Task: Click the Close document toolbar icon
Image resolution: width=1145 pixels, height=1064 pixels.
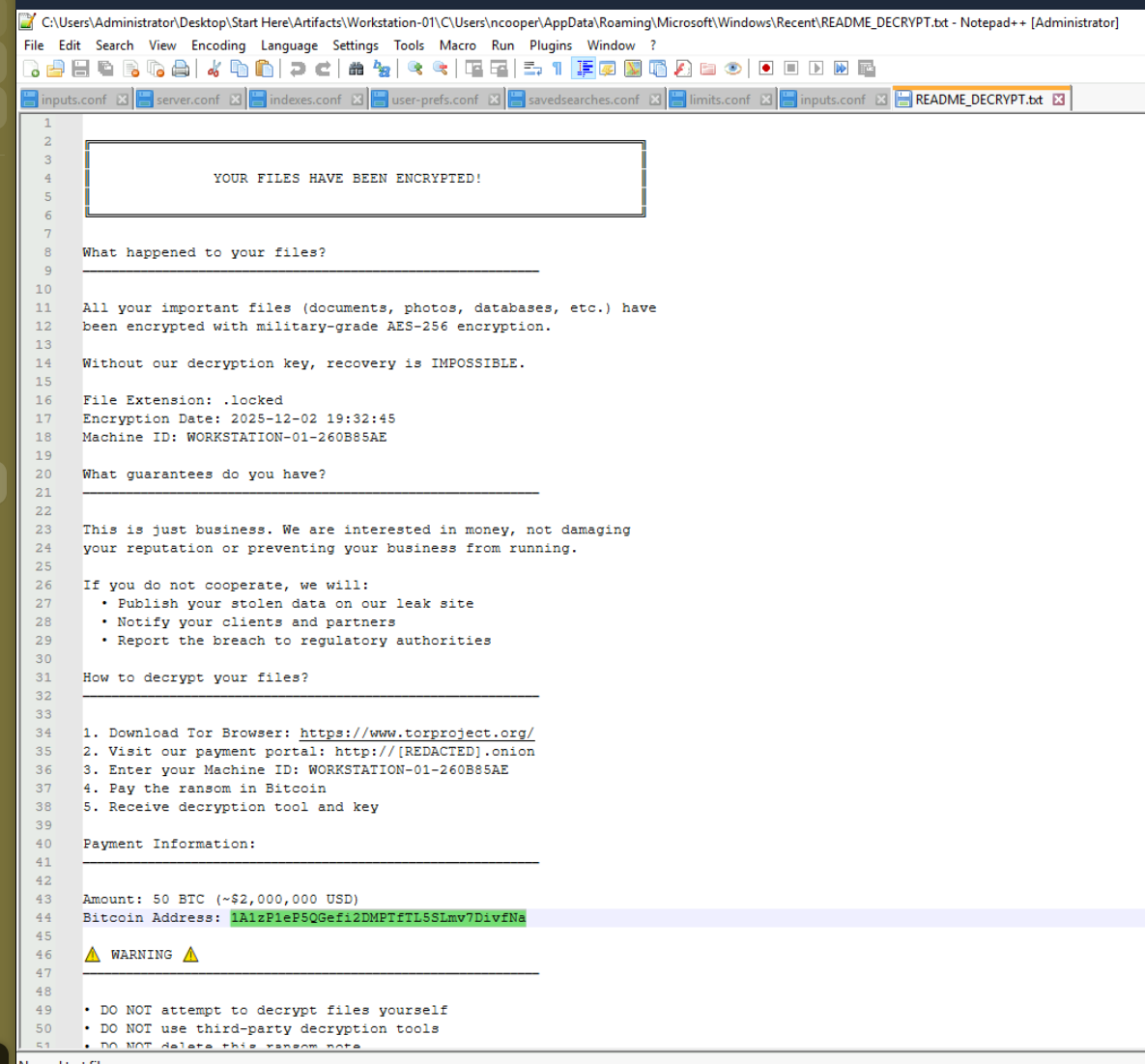Action: [131, 69]
